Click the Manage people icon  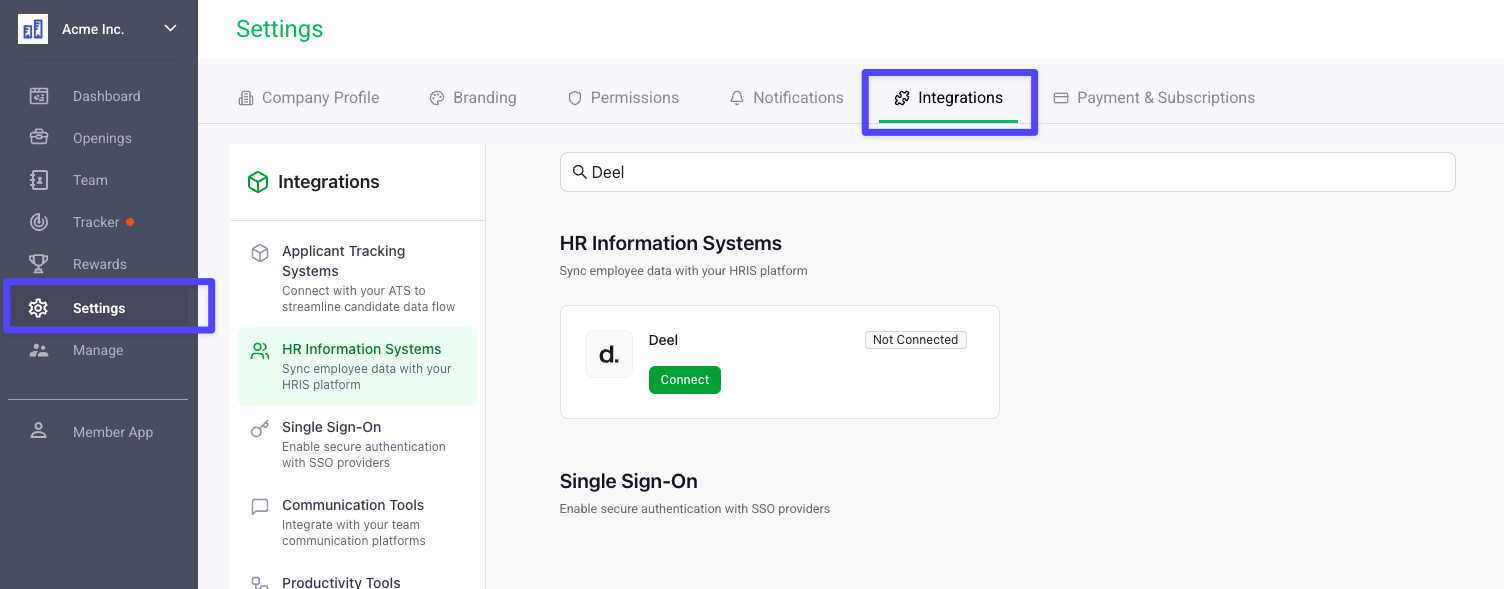(39, 350)
